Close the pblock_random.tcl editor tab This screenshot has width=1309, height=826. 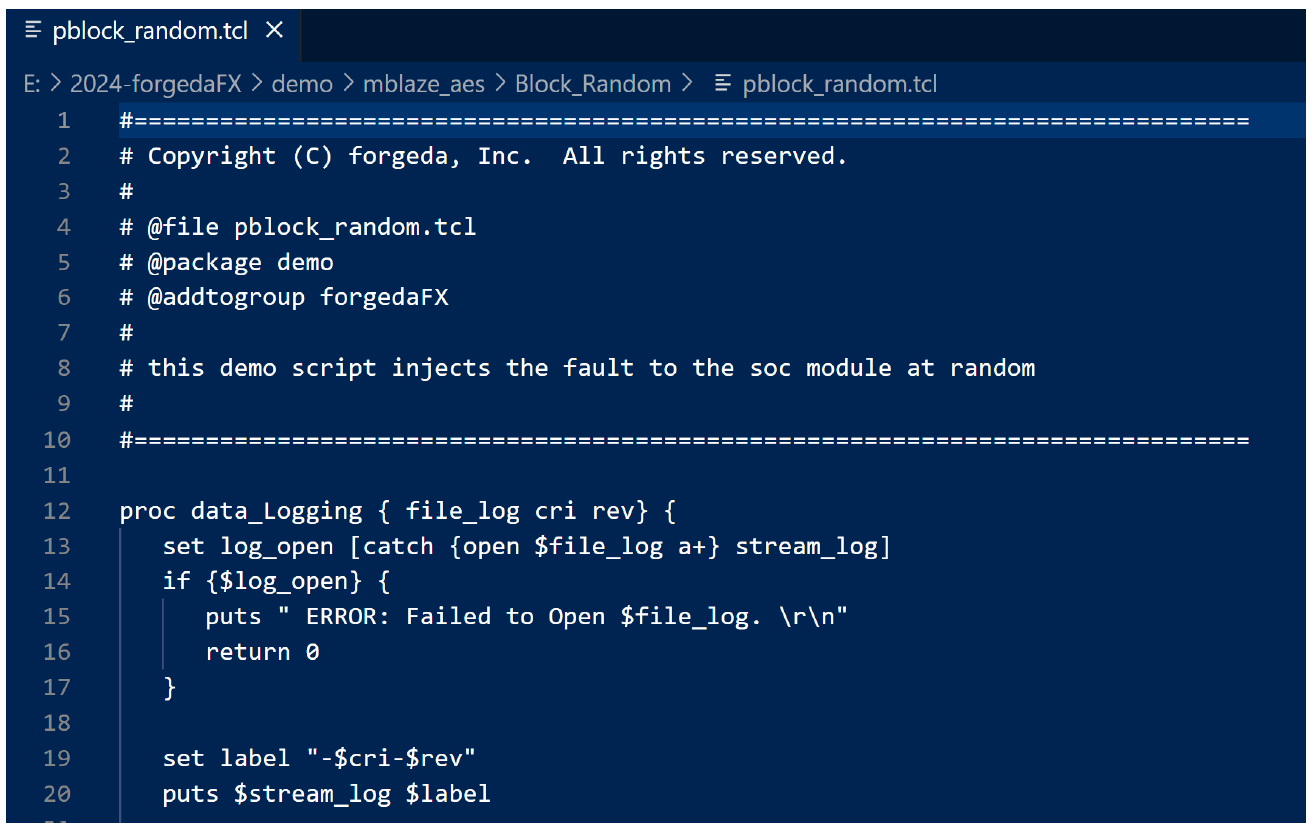coord(275,32)
